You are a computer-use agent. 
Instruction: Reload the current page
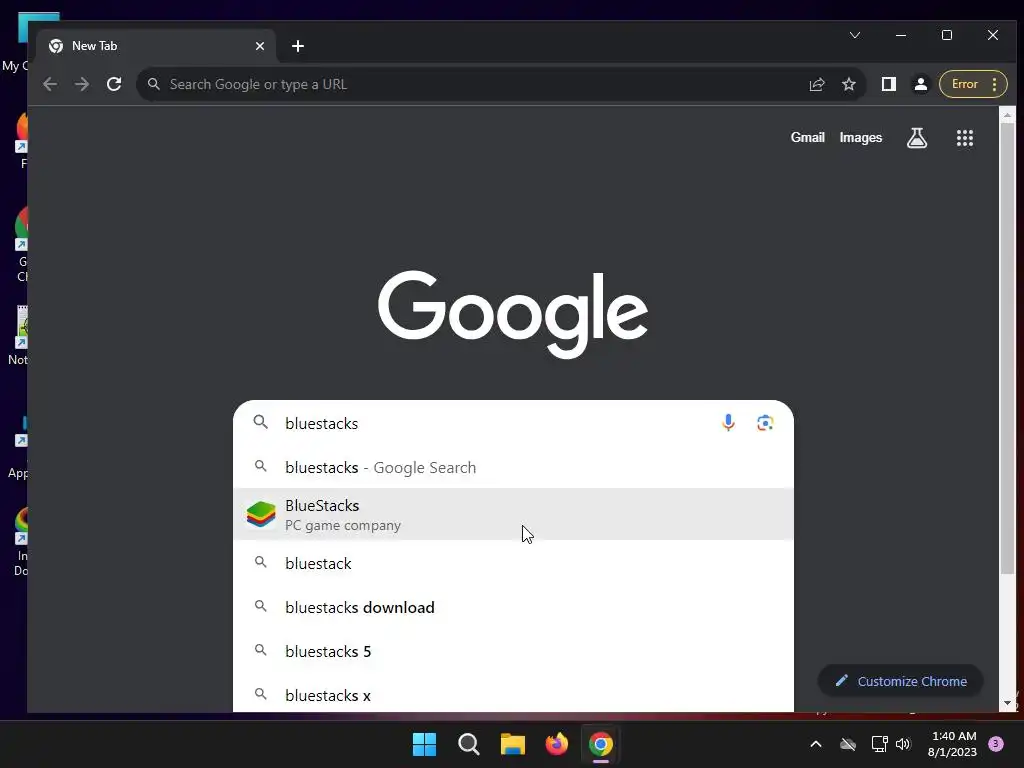[x=114, y=84]
